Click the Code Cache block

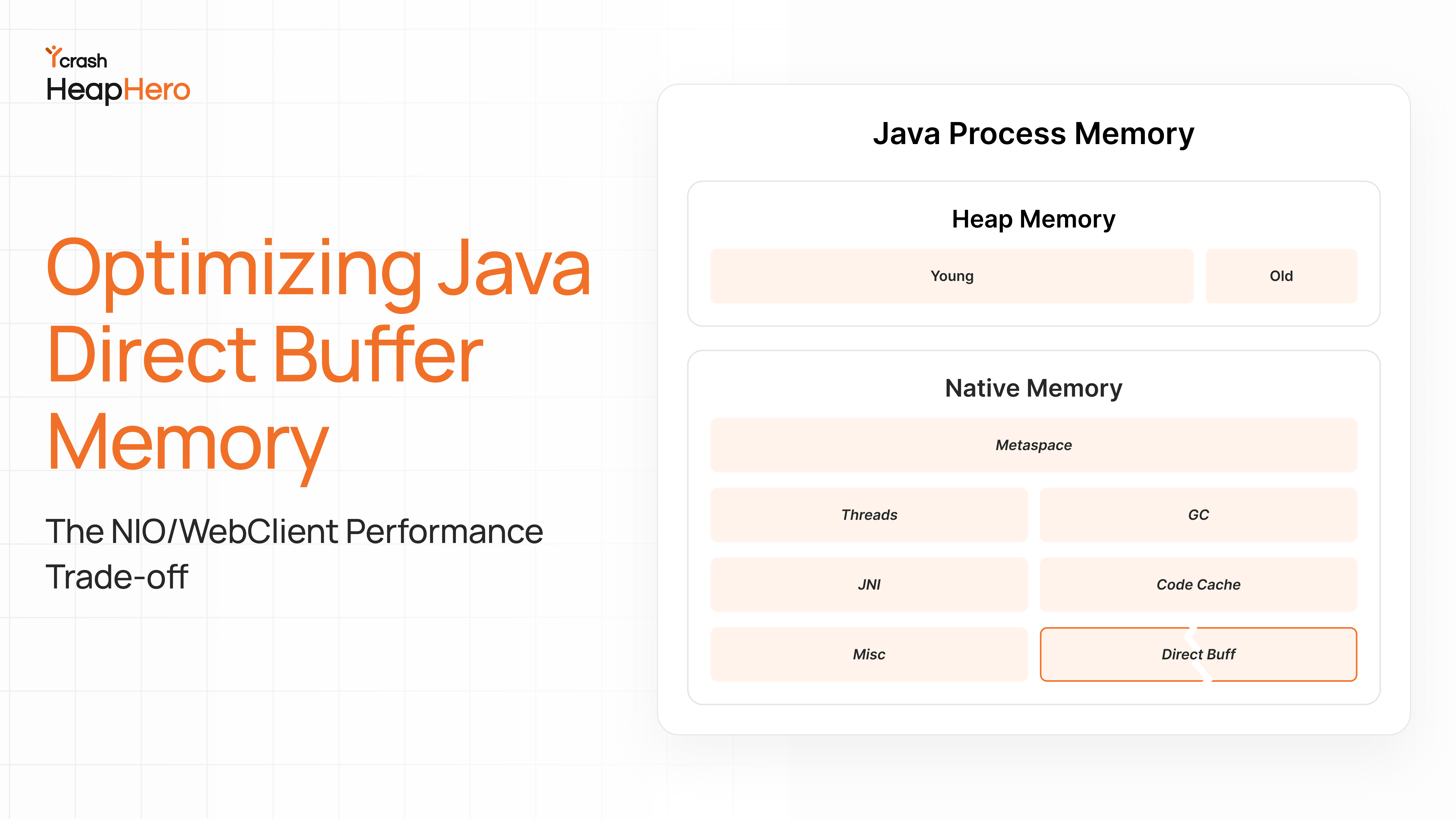pyautogui.click(x=1198, y=584)
